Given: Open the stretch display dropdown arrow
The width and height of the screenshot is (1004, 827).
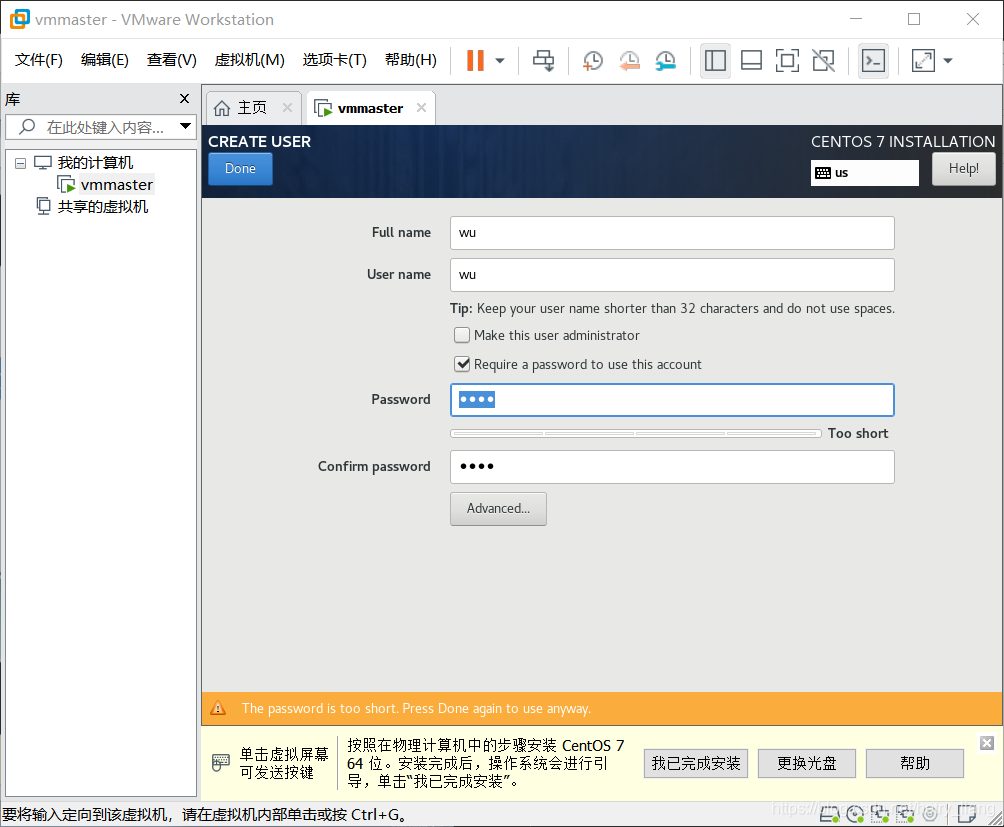Looking at the screenshot, I should (x=948, y=61).
